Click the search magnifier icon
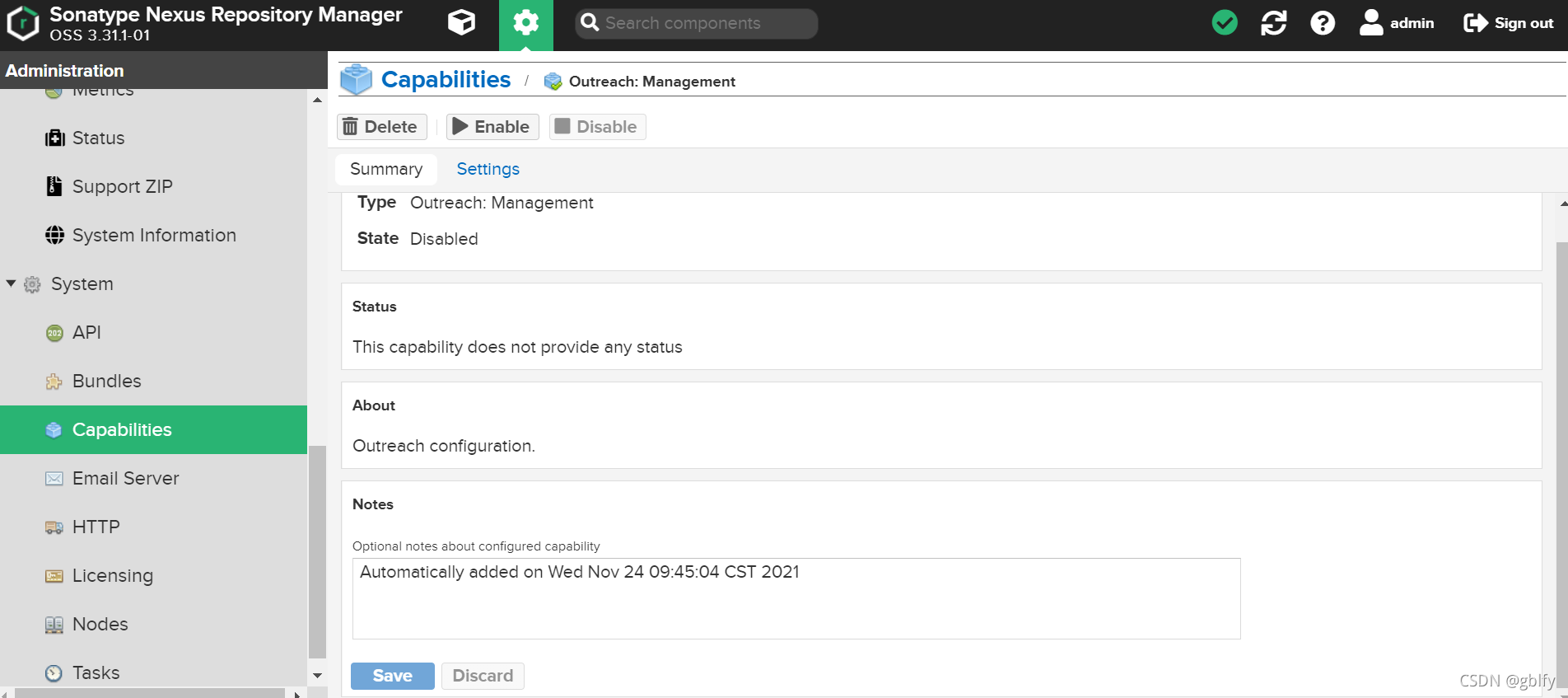 (x=590, y=22)
